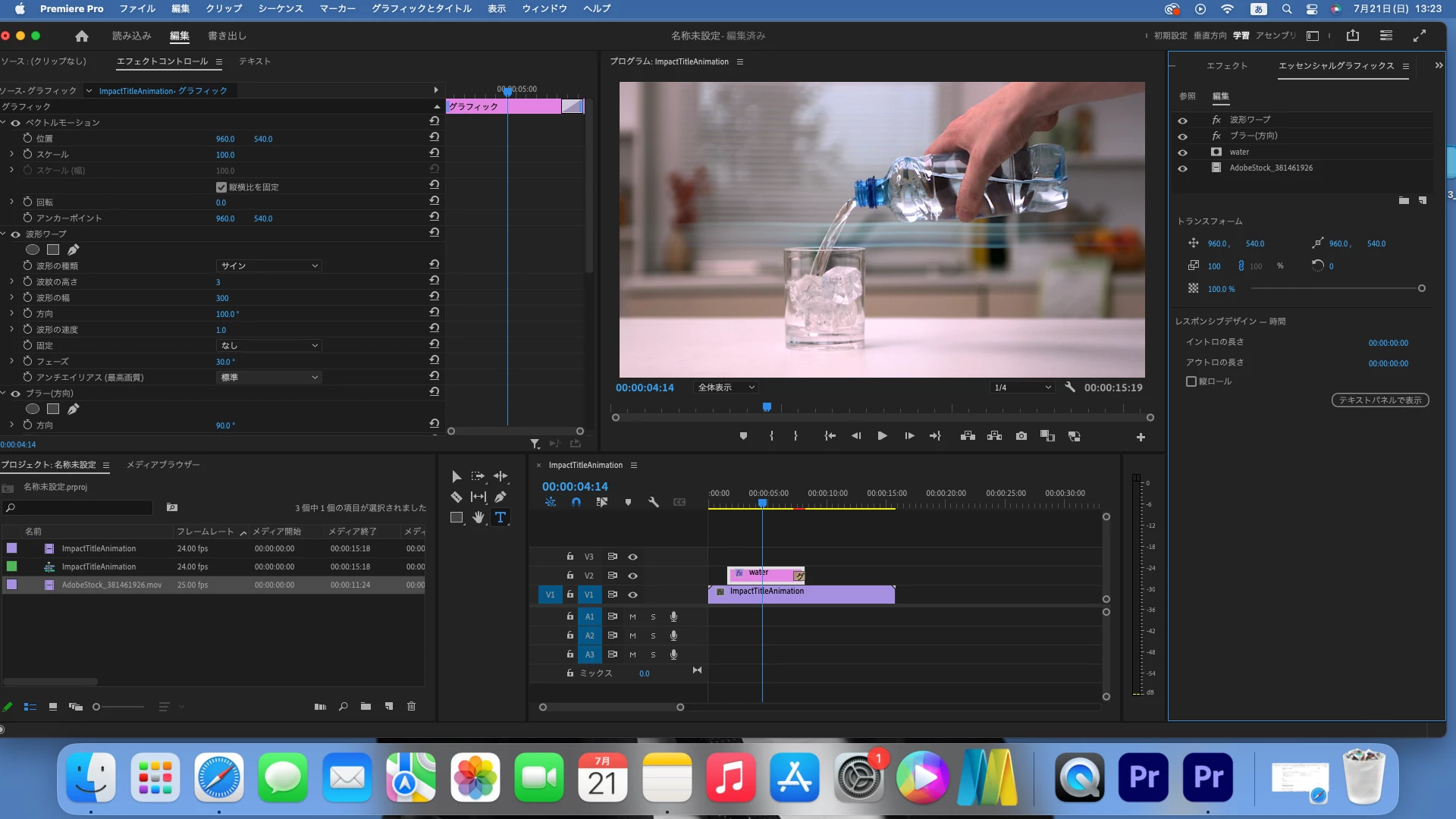Select the Hand tool

(x=478, y=518)
